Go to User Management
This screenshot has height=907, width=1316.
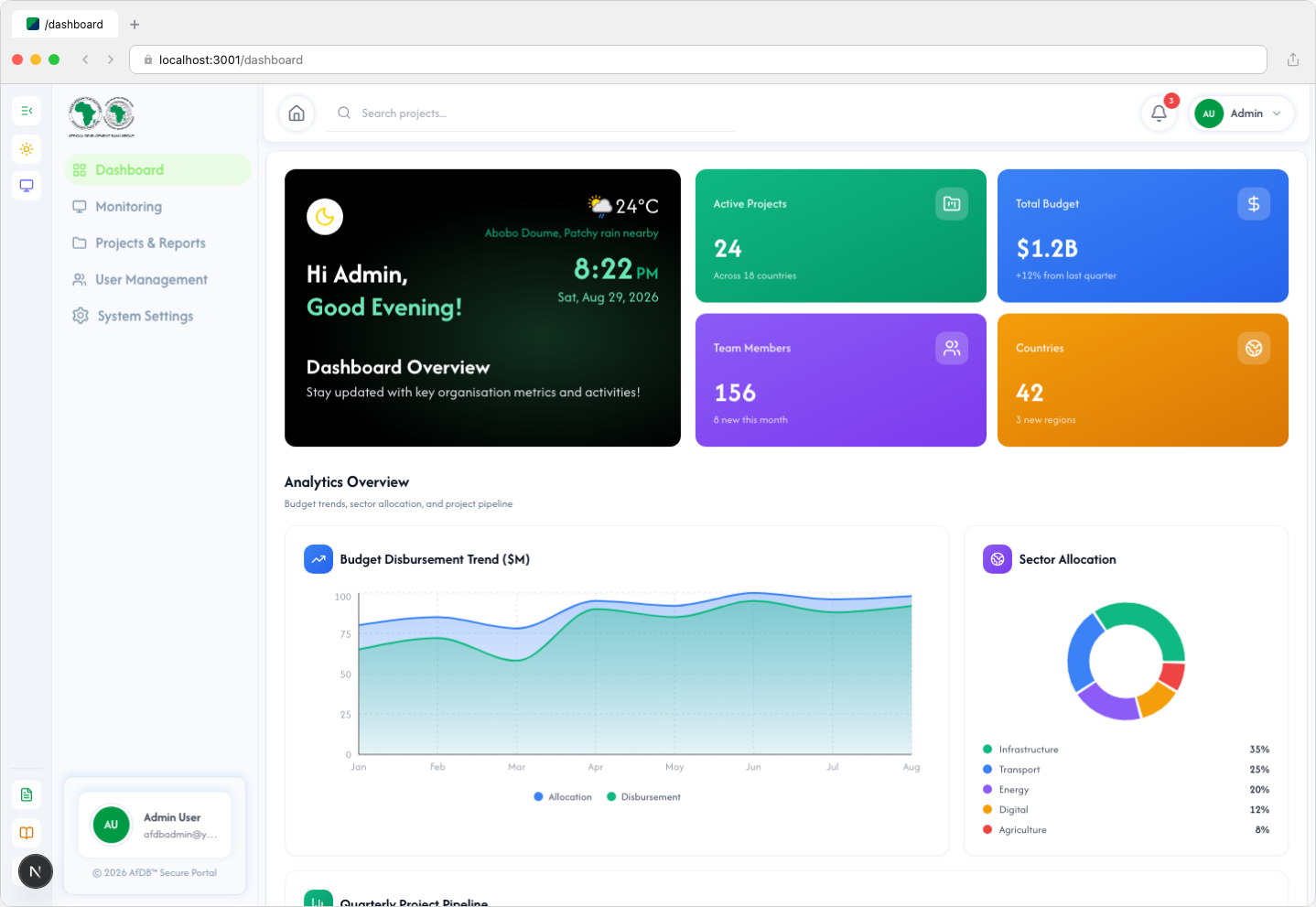pyautogui.click(x=158, y=280)
